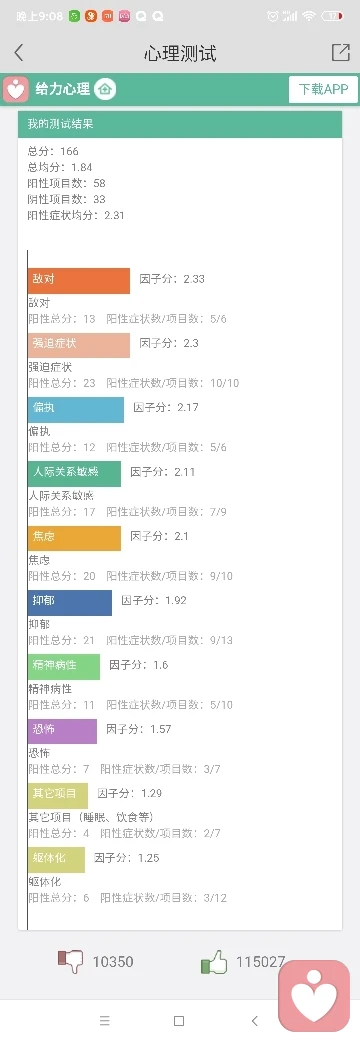Click the thumbs up icon
This screenshot has width=360, height=1042.
click(x=214, y=961)
